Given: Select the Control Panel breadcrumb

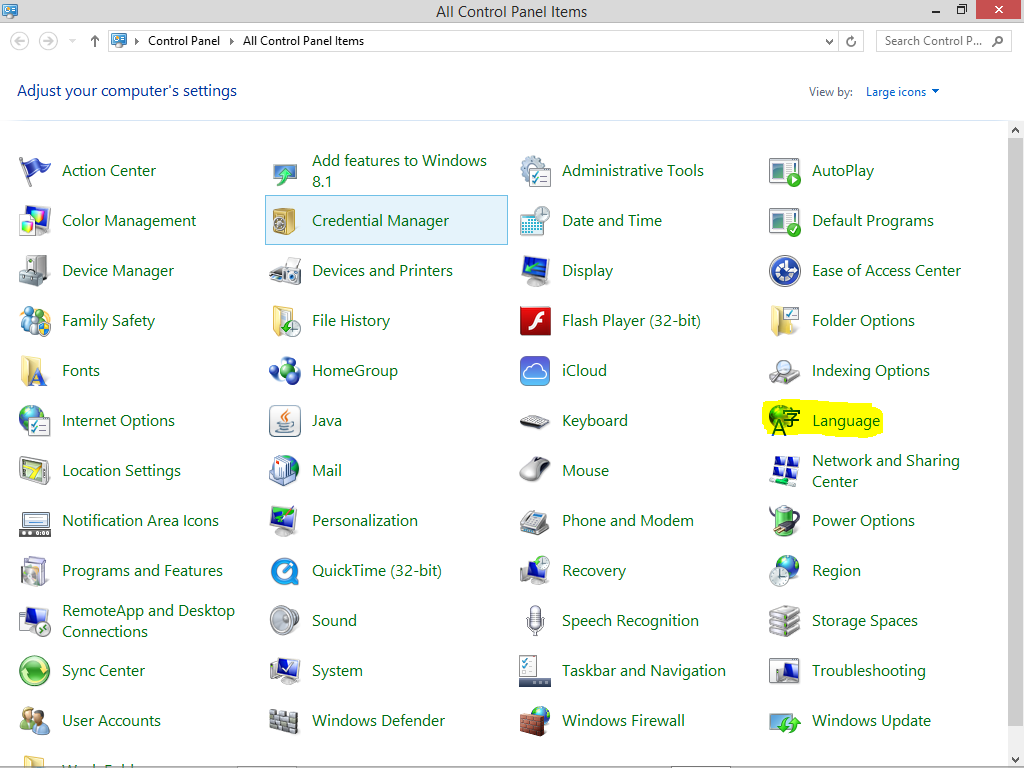Looking at the screenshot, I should pyautogui.click(x=184, y=41).
